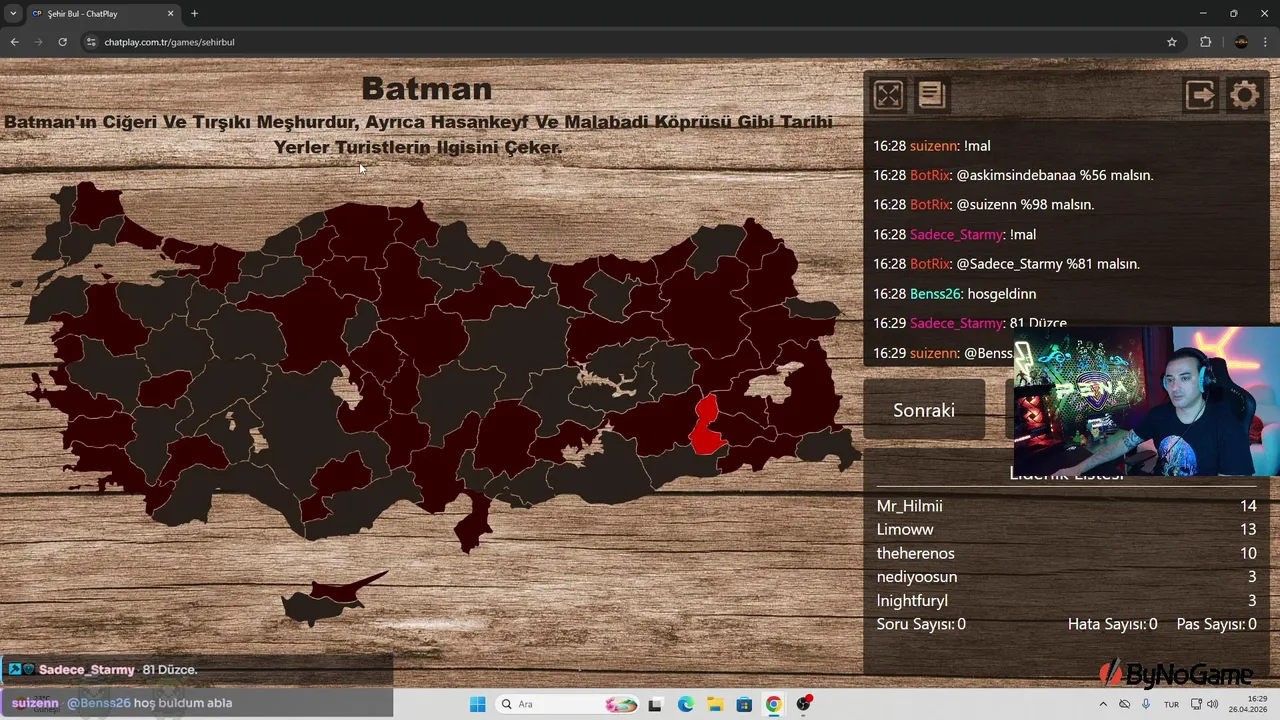The width and height of the screenshot is (1280, 720).
Task: Open Task View on the taskbar
Action: tap(656, 704)
